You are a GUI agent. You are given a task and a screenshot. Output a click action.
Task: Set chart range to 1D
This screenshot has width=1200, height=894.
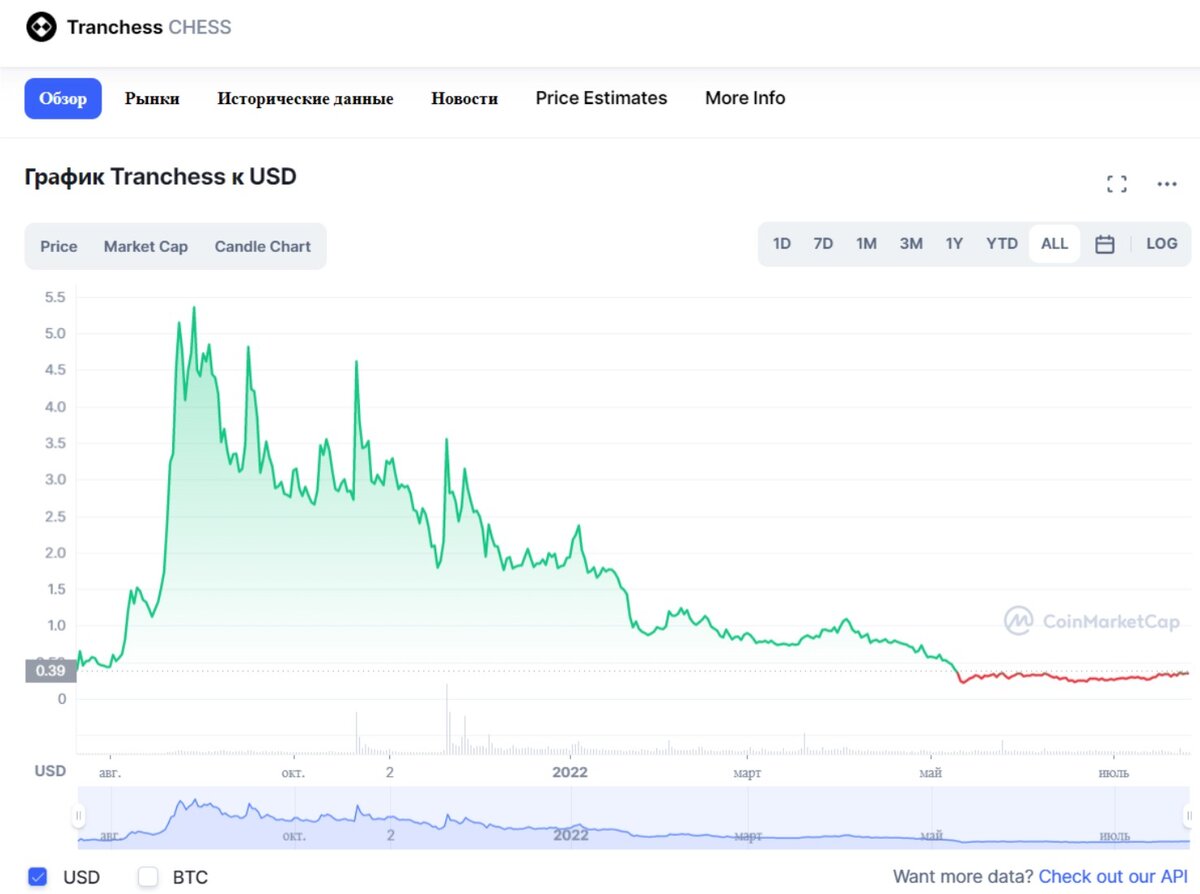pyautogui.click(x=782, y=243)
